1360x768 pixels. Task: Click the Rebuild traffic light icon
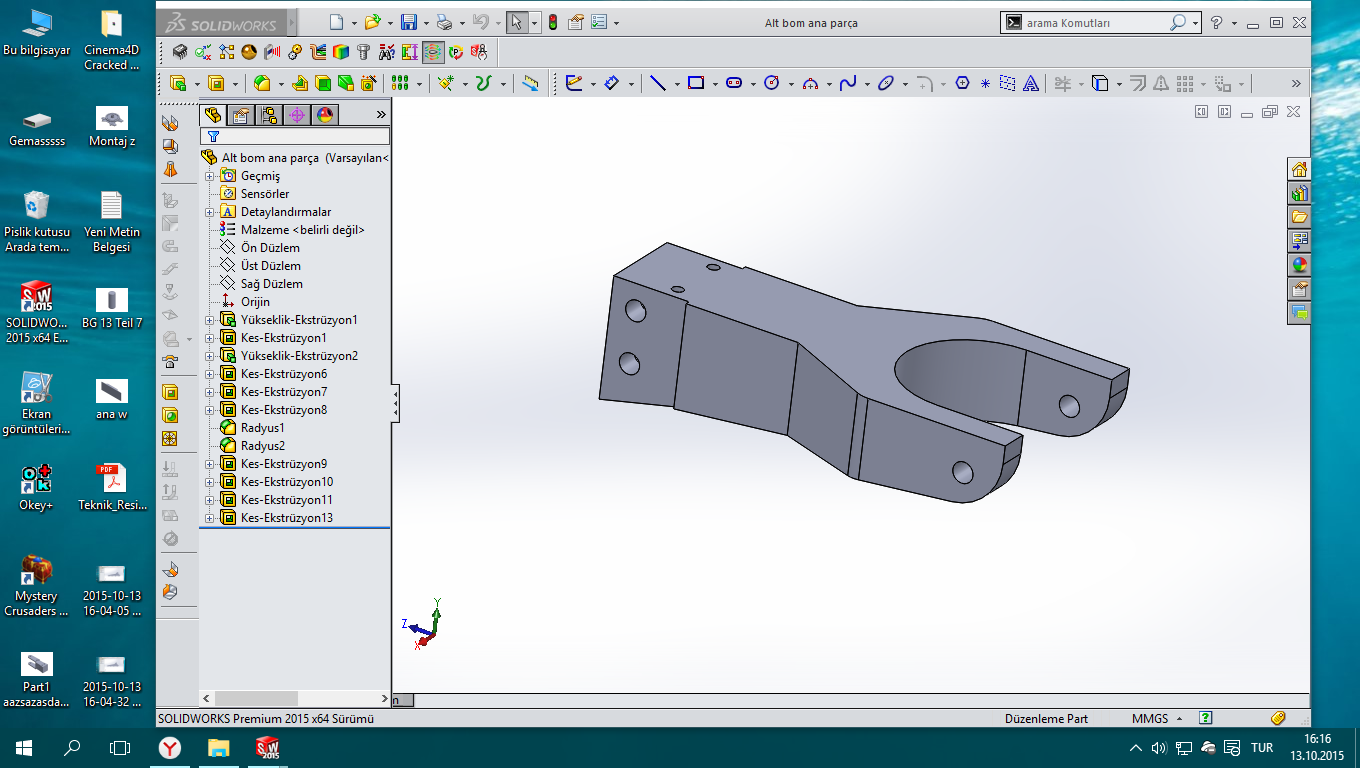[553, 22]
